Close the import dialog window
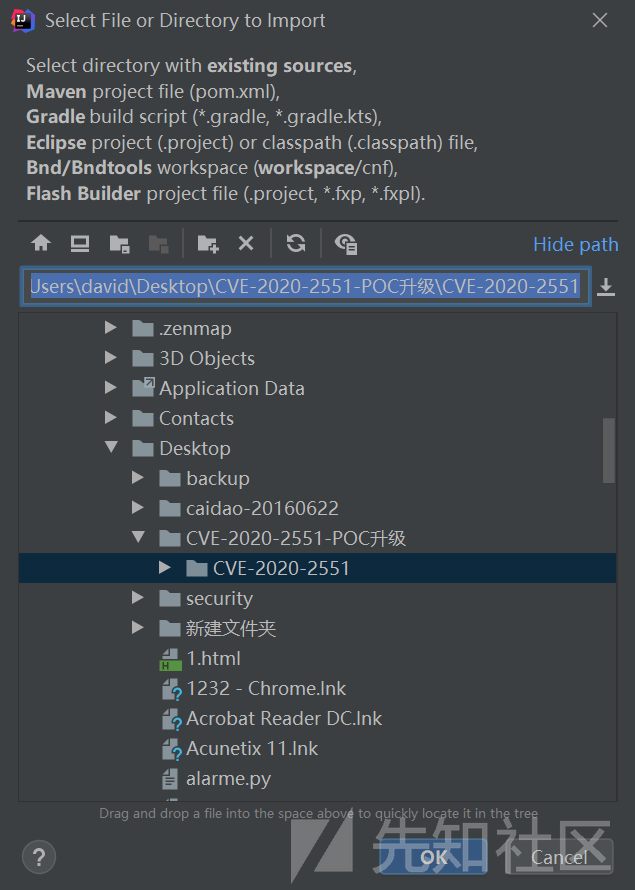This screenshot has height=890, width=635. pos(600,20)
